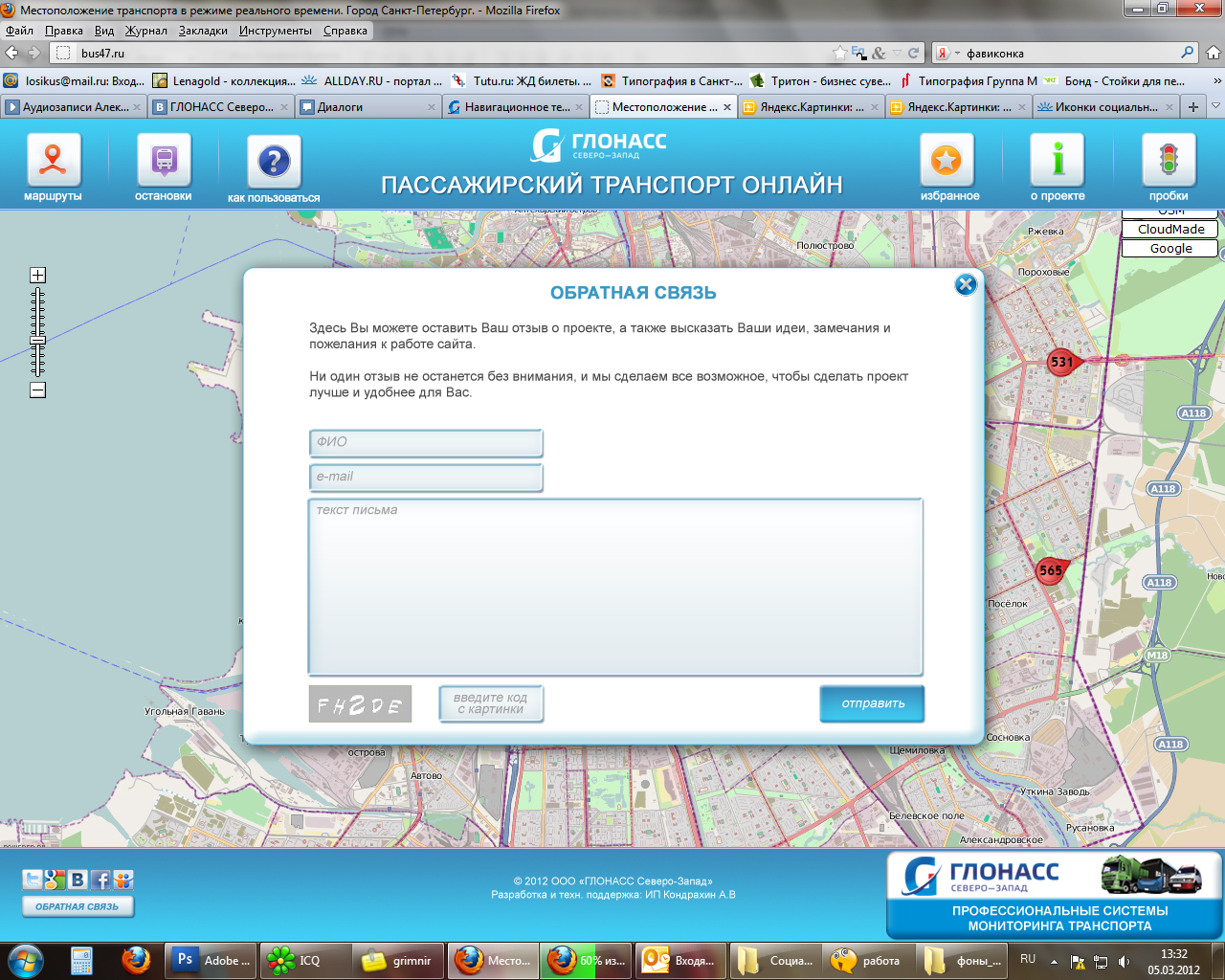Click the Обратная связь footer button
1225x980 pixels.
(x=78, y=906)
